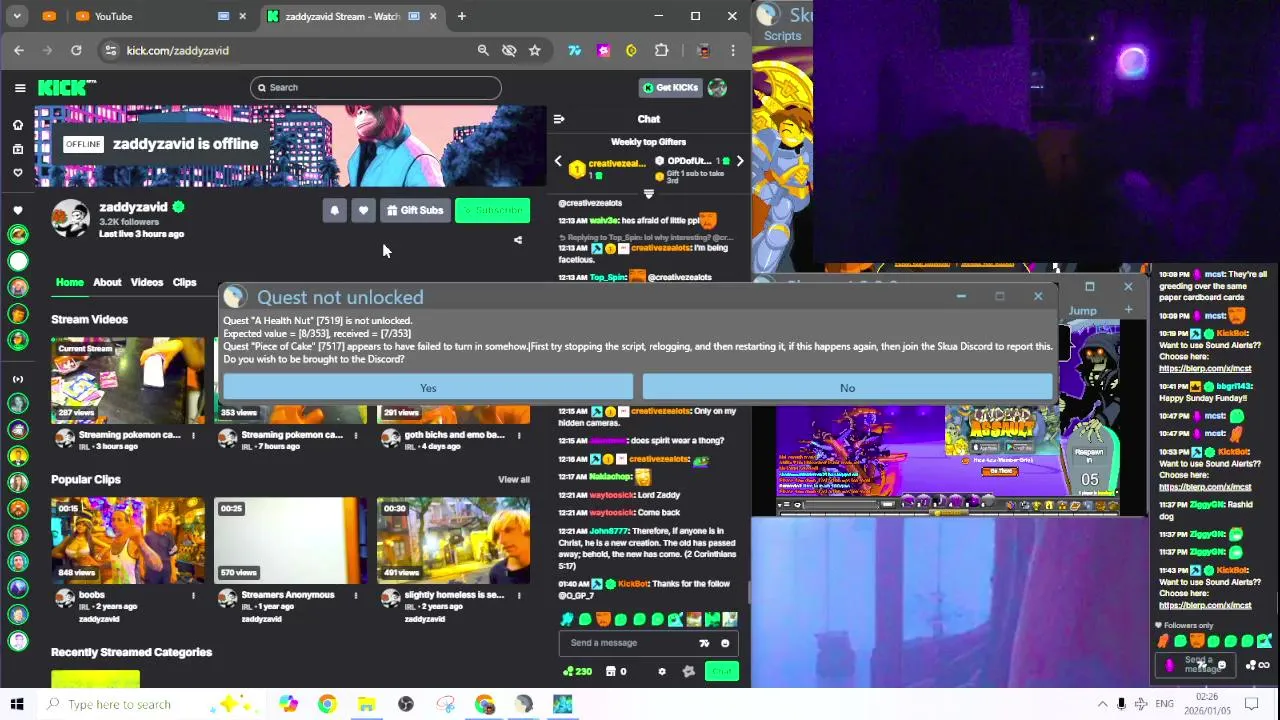1280x720 pixels.
Task: Click the follow heart button for zaddyzavid
Action: [x=363, y=210]
